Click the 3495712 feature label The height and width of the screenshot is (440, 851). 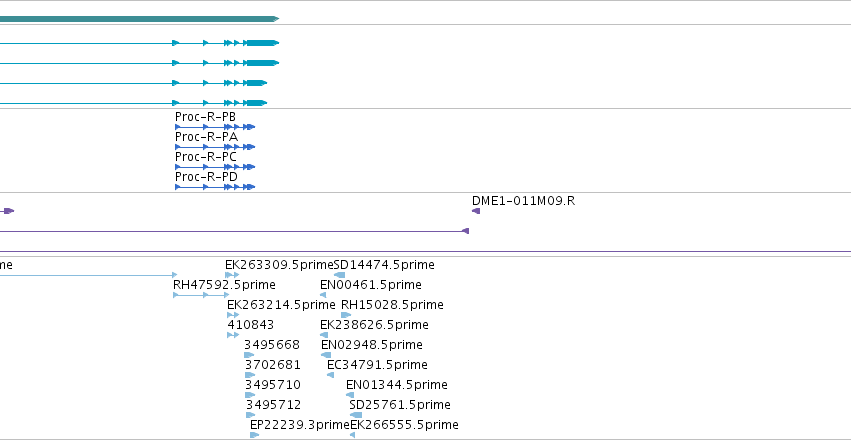[x=273, y=405]
